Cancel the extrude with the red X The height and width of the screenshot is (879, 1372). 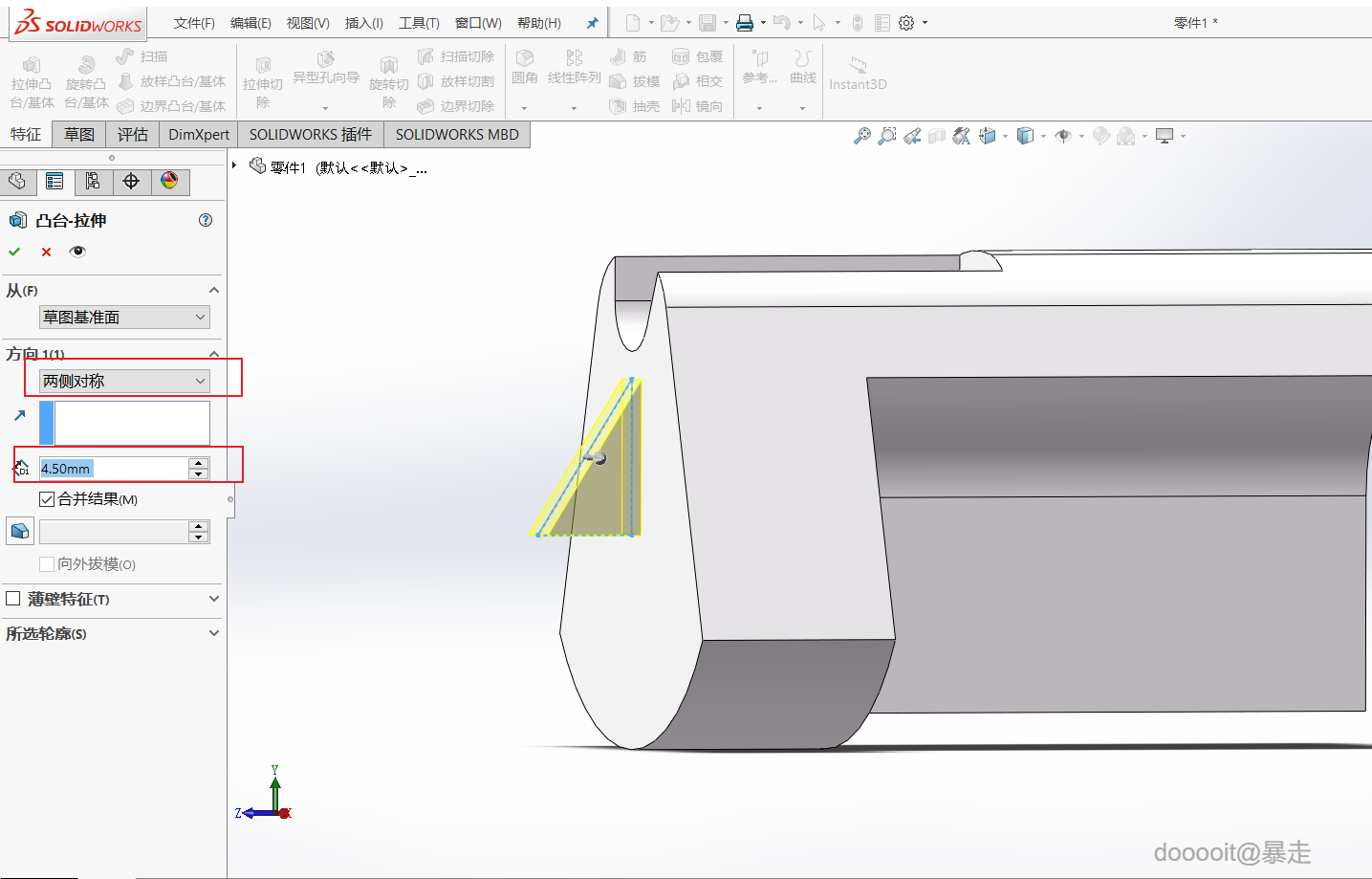pos(46,252)
